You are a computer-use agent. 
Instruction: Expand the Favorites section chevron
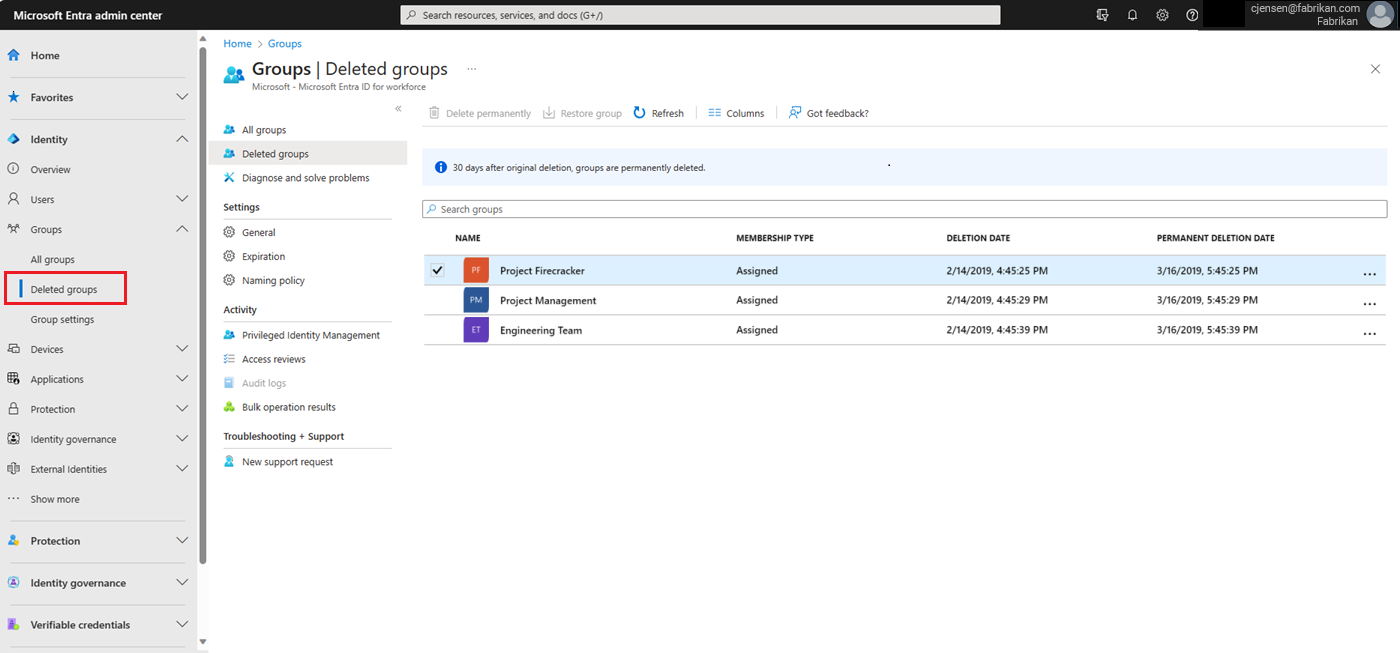pyautogui.click(x=182, y=98)
